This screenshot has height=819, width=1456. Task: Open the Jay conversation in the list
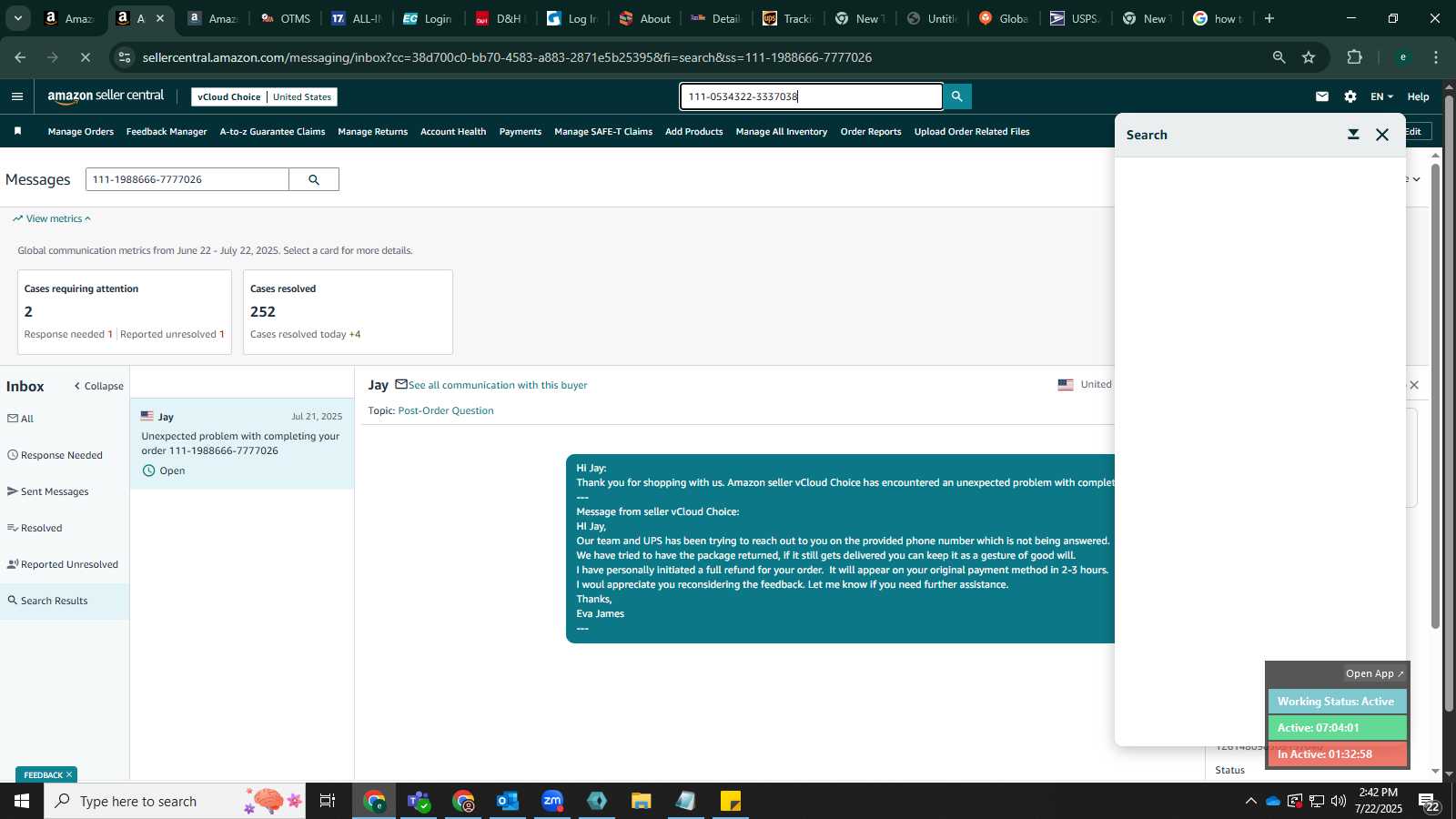coord(242,443)
